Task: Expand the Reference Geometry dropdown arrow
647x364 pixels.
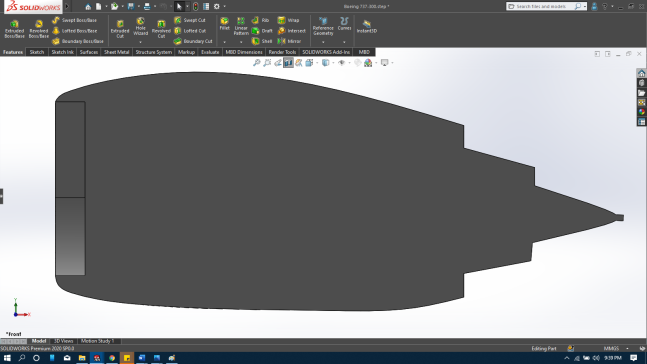Action: click(x=323, y=42)
